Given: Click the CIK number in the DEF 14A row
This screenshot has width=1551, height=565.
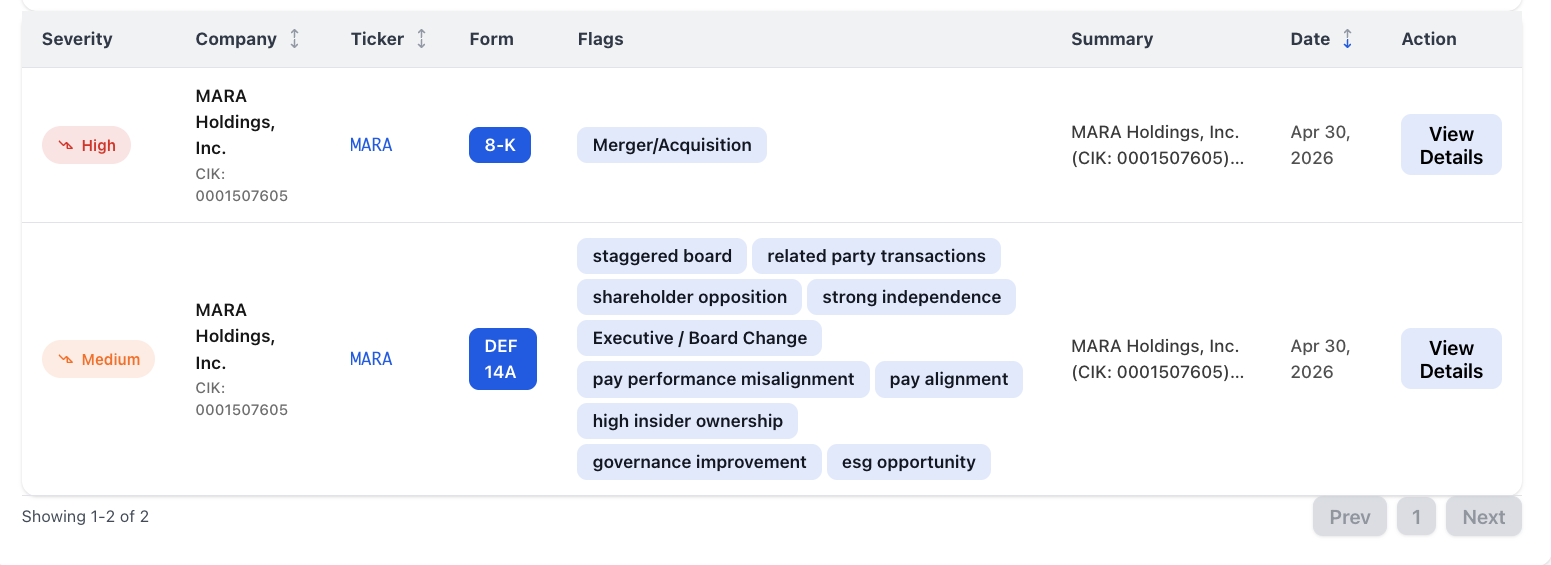Looking at the screenshot, I should tap(242, 399).
